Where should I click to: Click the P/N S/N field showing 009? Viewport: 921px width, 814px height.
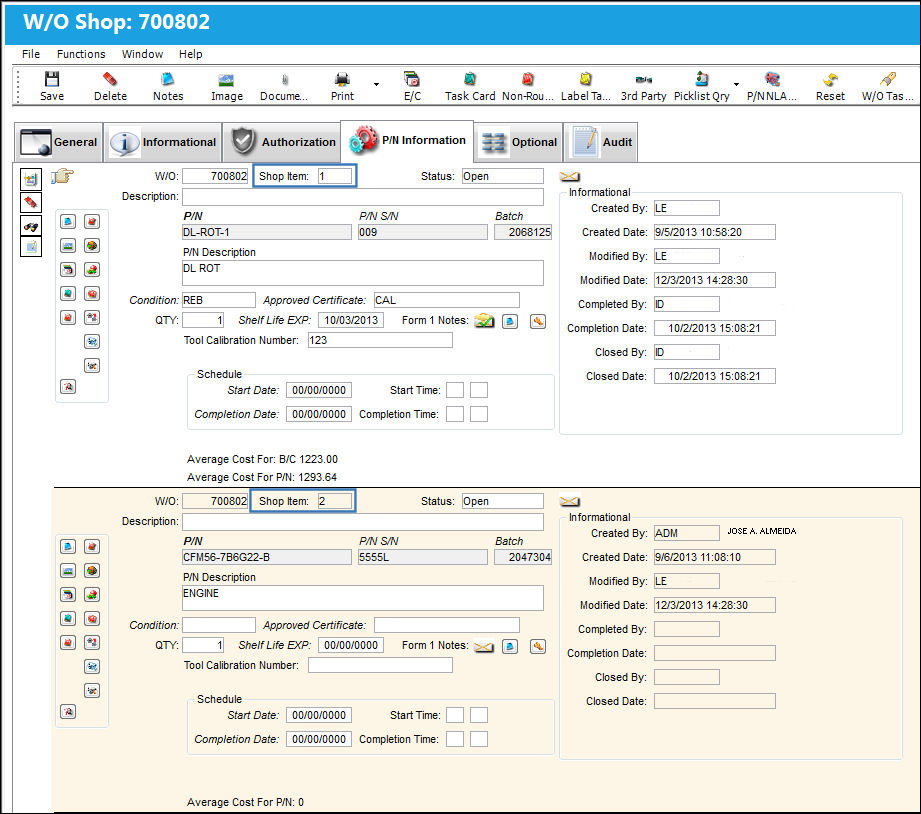[422, 232]
